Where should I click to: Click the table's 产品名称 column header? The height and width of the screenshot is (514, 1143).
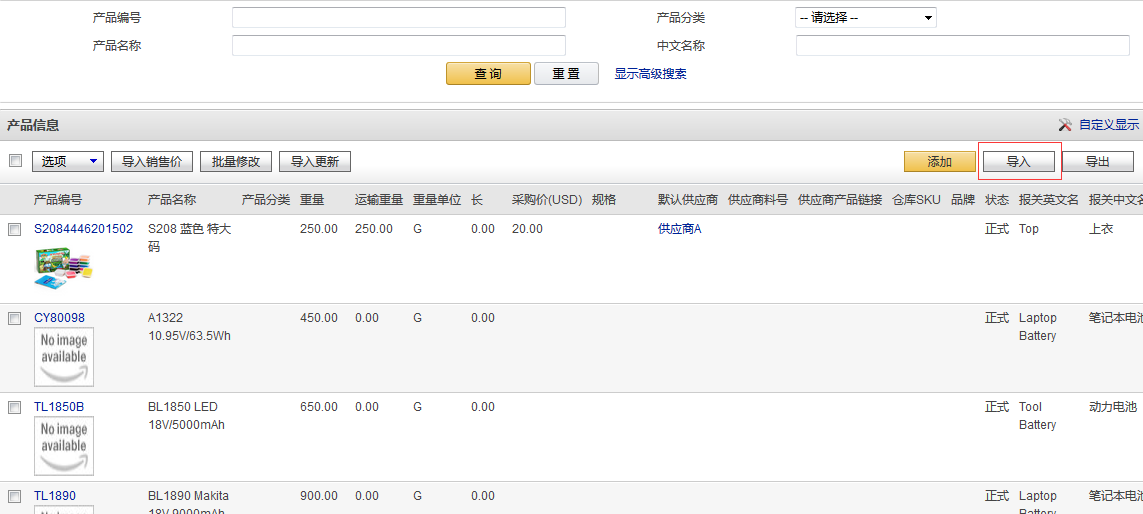pyautogui.click(x=172, y=200)
